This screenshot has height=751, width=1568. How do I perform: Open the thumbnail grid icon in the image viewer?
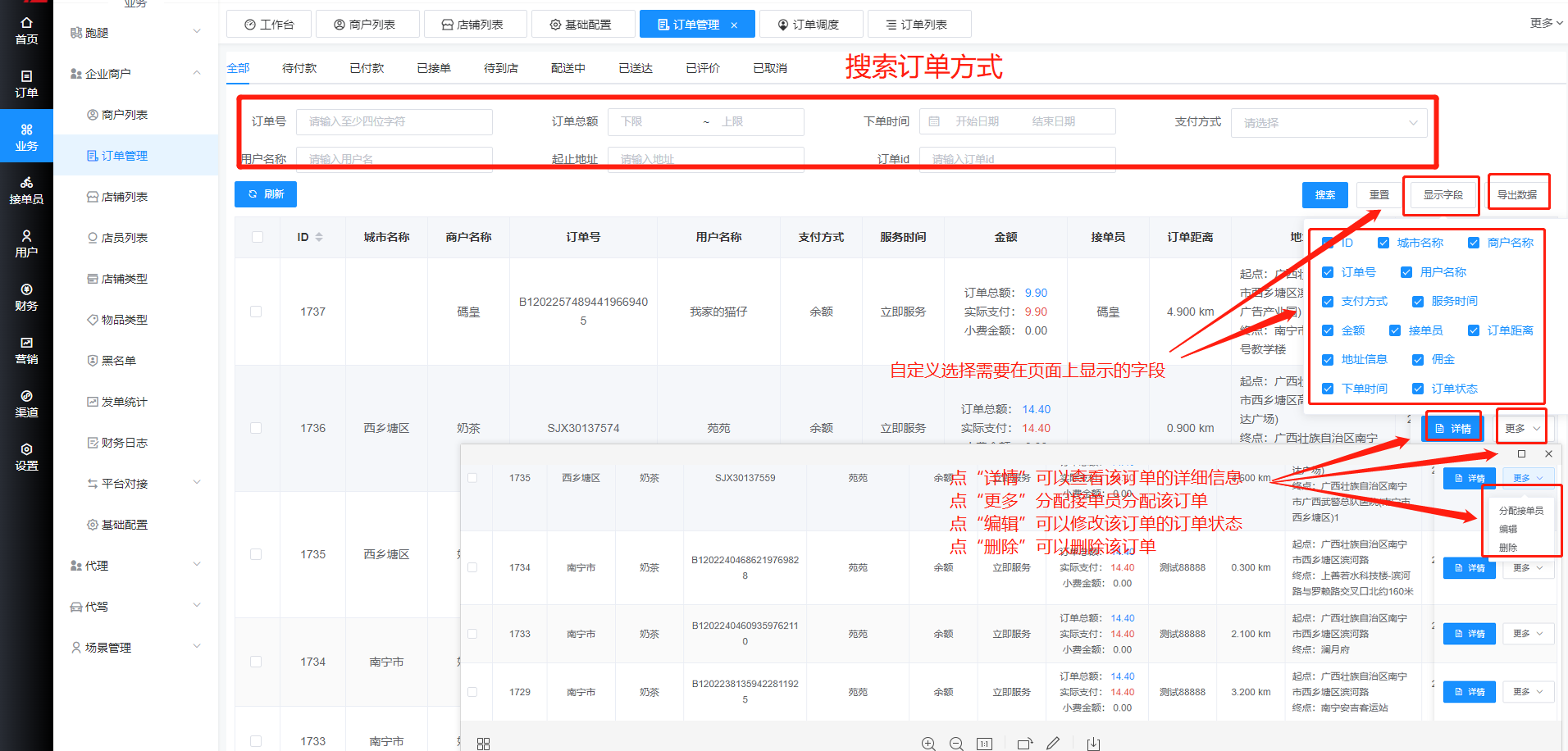(483, 744)
